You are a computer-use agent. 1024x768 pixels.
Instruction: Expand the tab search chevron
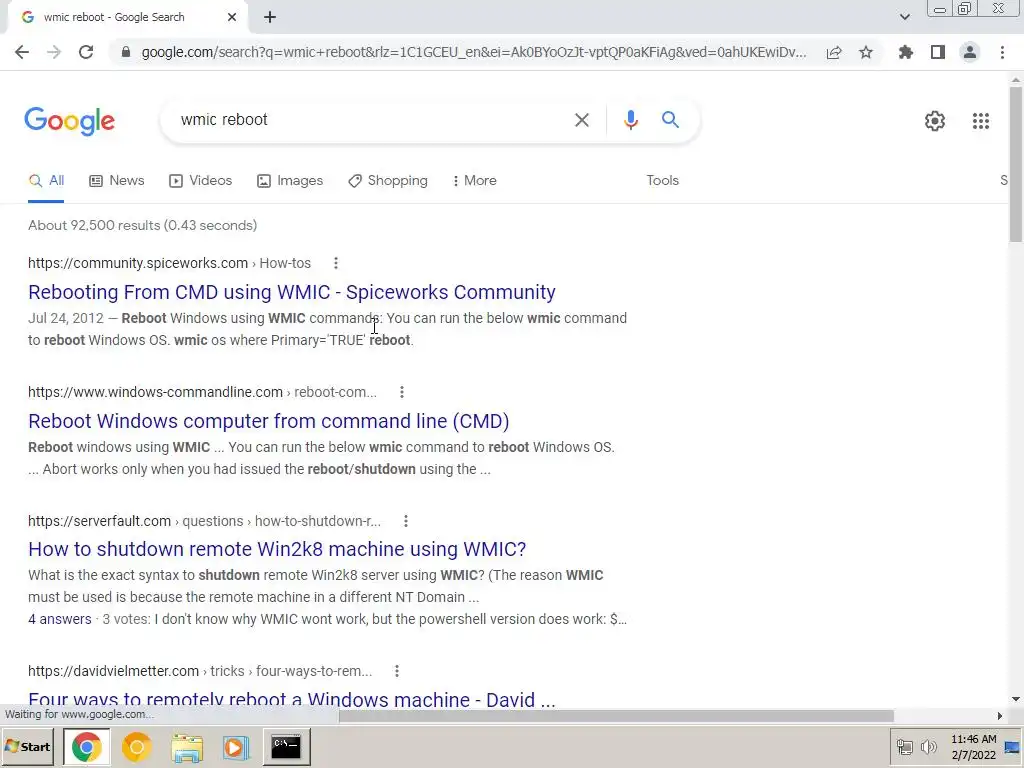click(904, 17)
